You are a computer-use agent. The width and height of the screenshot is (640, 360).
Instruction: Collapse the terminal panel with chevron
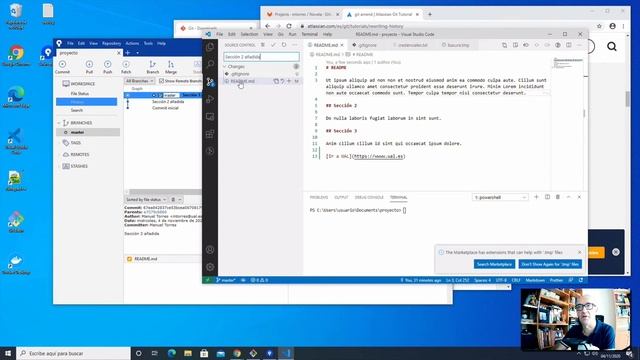tap(569, 197)
